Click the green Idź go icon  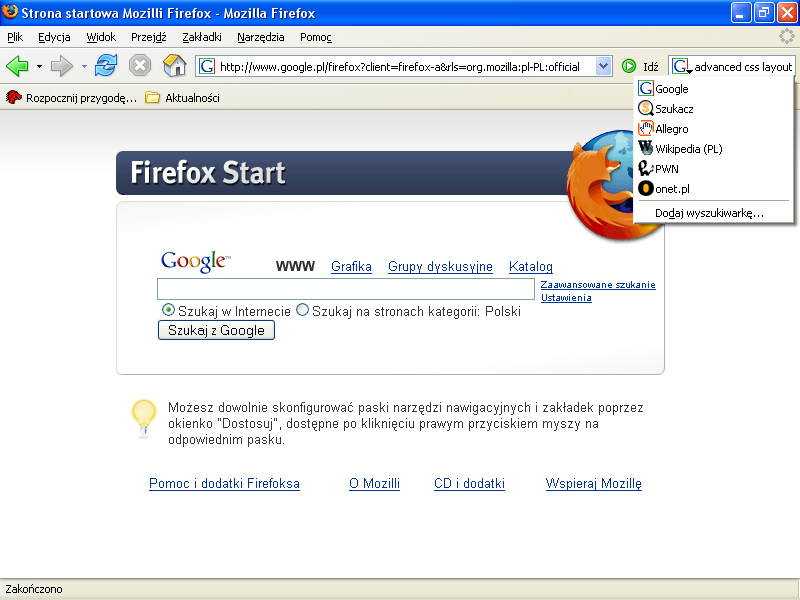click(x=629, y=66)
